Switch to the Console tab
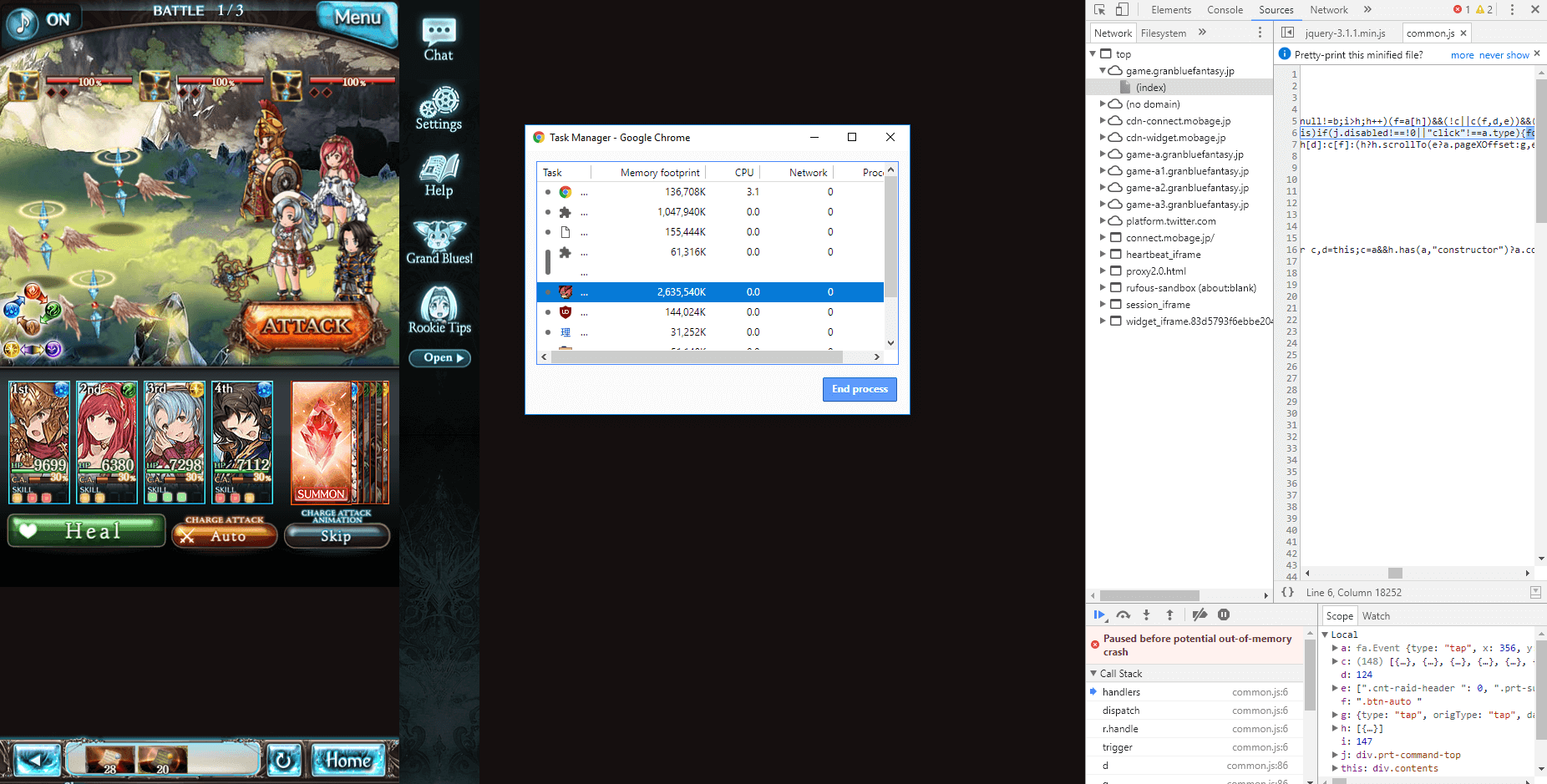 coord(1225,10)
